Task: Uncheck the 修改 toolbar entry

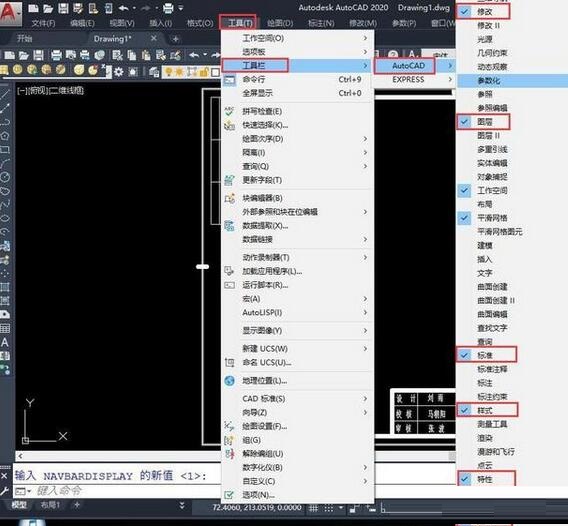Action: [x=484, y=12]
